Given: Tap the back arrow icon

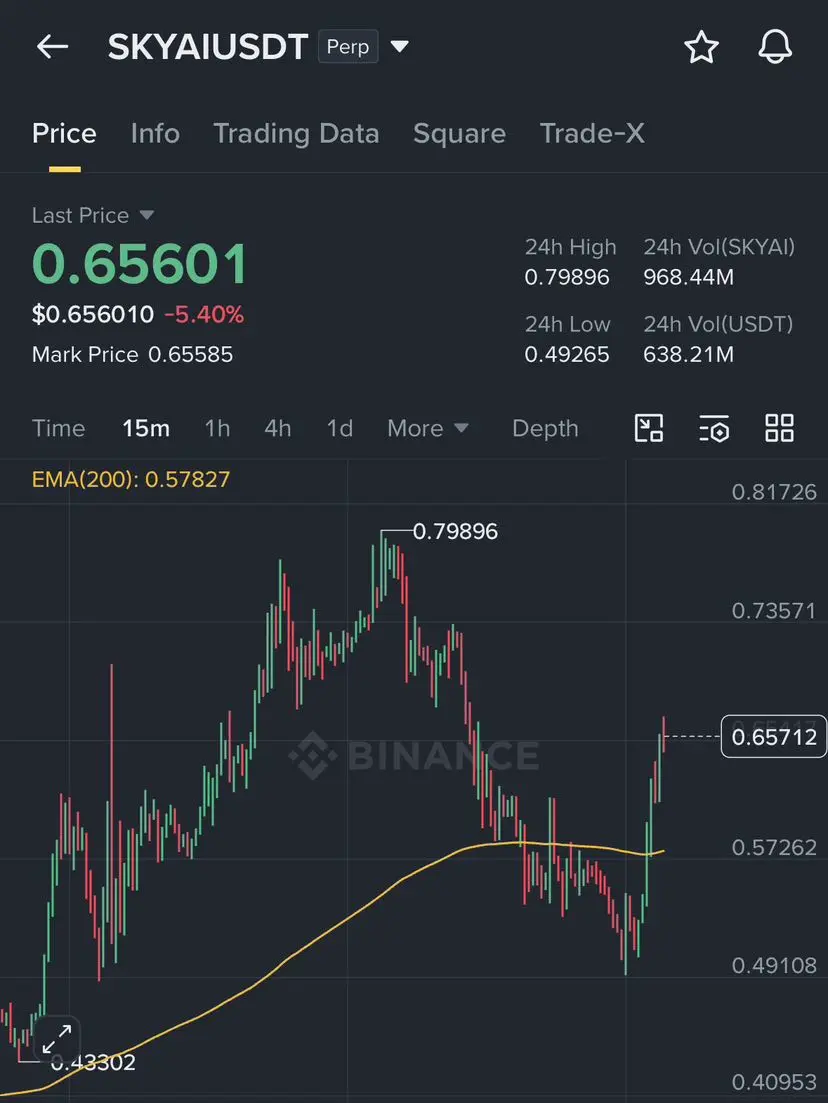Looking at the screenshot, I should click(x=52, y=47).
